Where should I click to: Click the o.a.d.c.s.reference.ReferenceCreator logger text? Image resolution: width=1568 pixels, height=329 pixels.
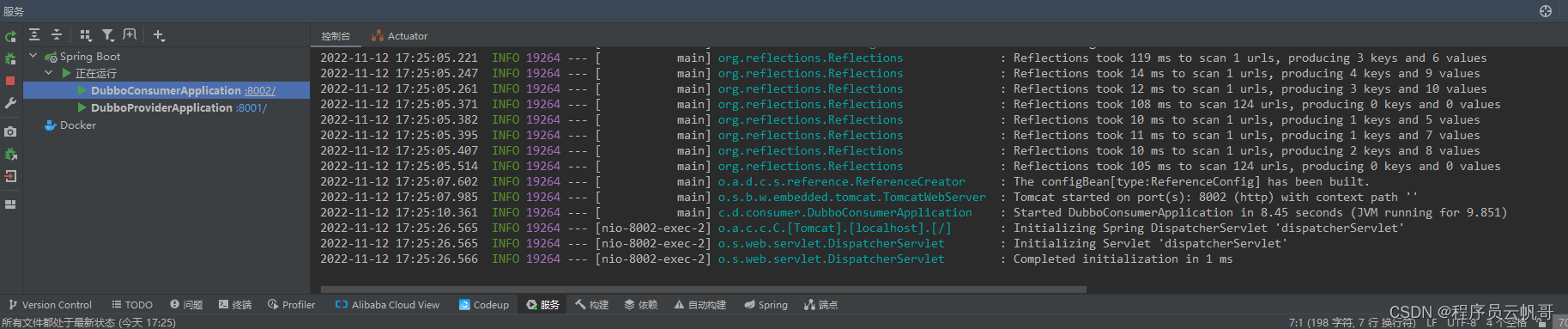point(842,181)
